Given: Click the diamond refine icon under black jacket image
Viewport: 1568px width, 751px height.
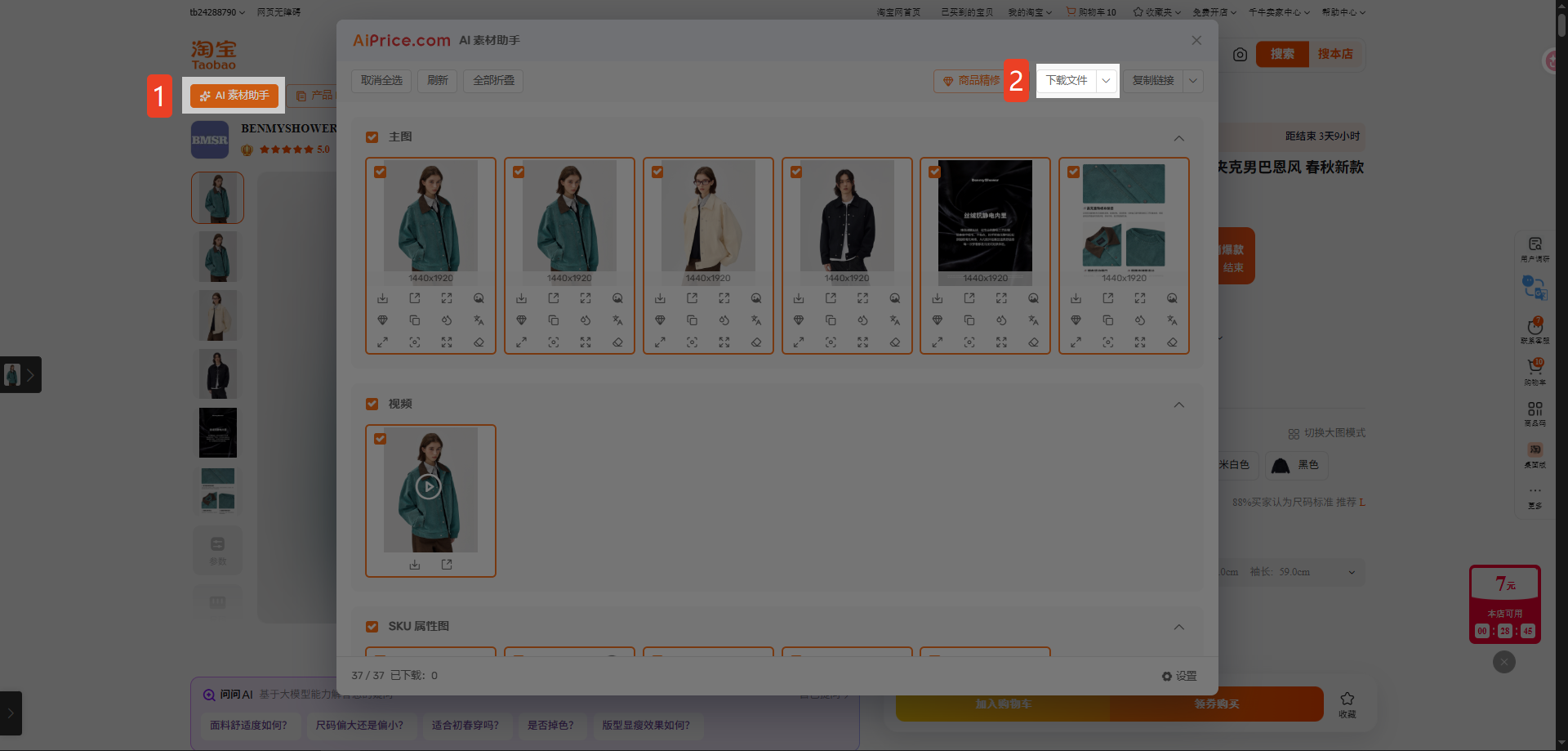Looking at the screenshot, I should click(x=799, y=320).
